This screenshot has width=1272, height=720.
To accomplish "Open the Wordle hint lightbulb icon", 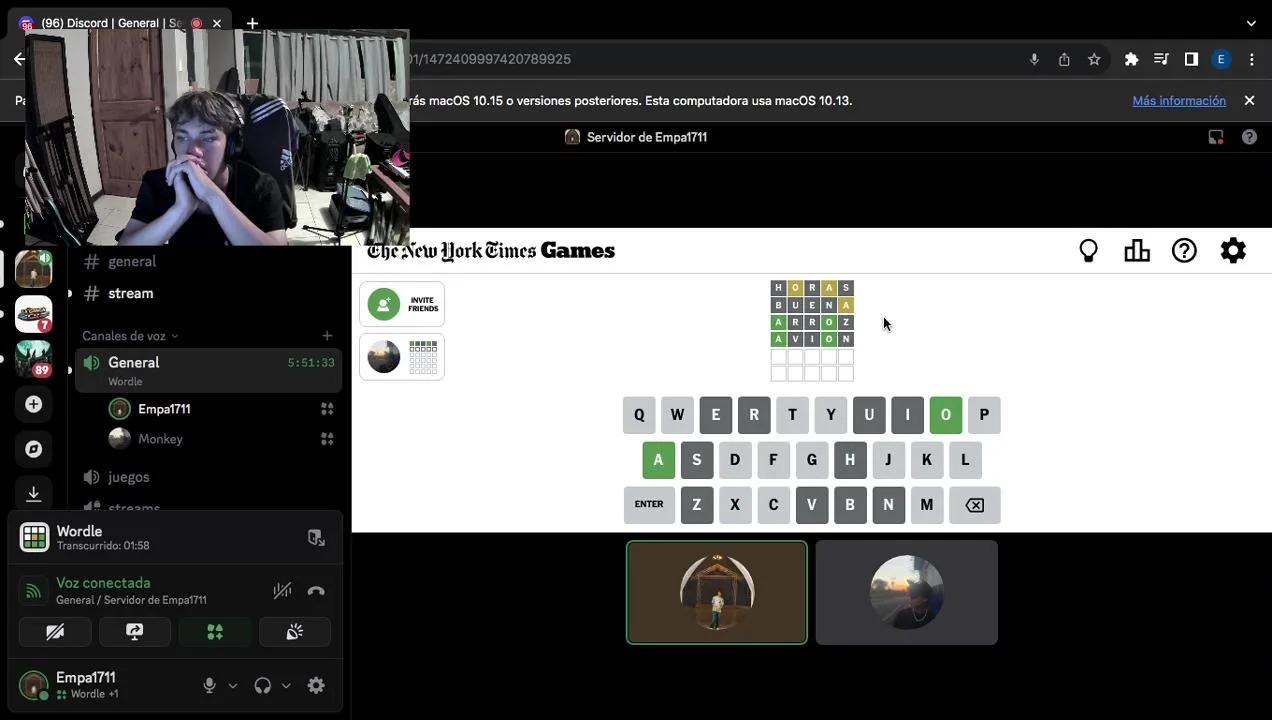I will point(1088,251).
